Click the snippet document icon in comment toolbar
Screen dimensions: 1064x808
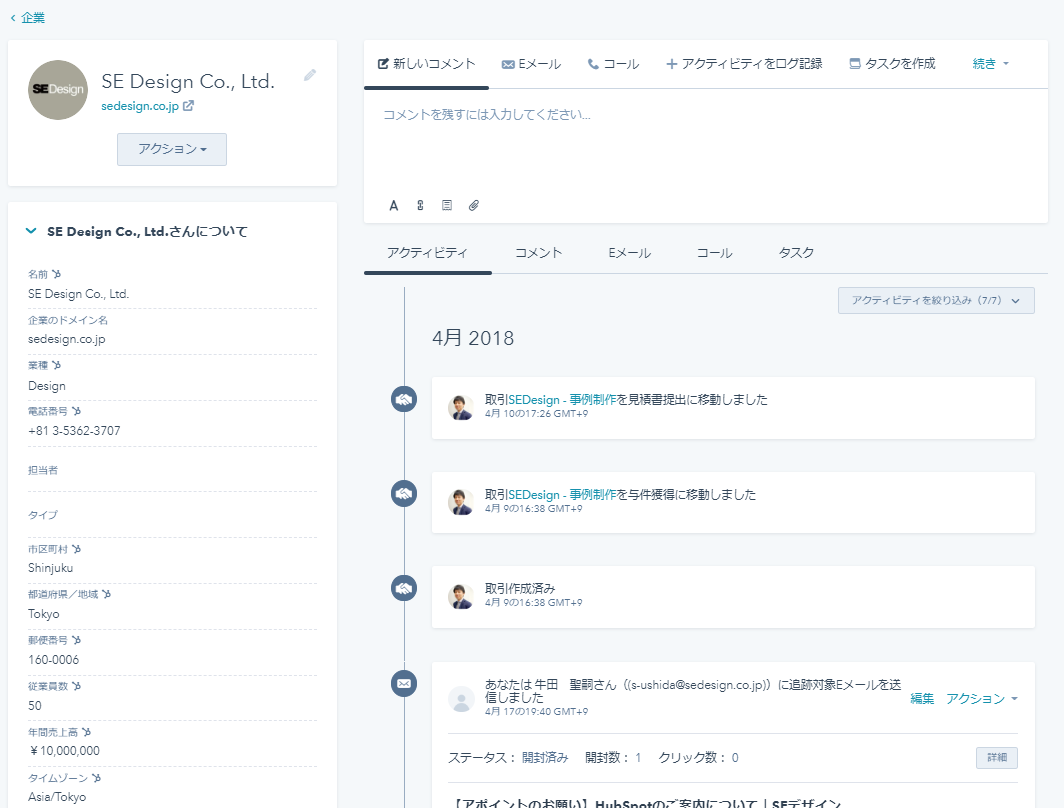(x=446, y=205)
